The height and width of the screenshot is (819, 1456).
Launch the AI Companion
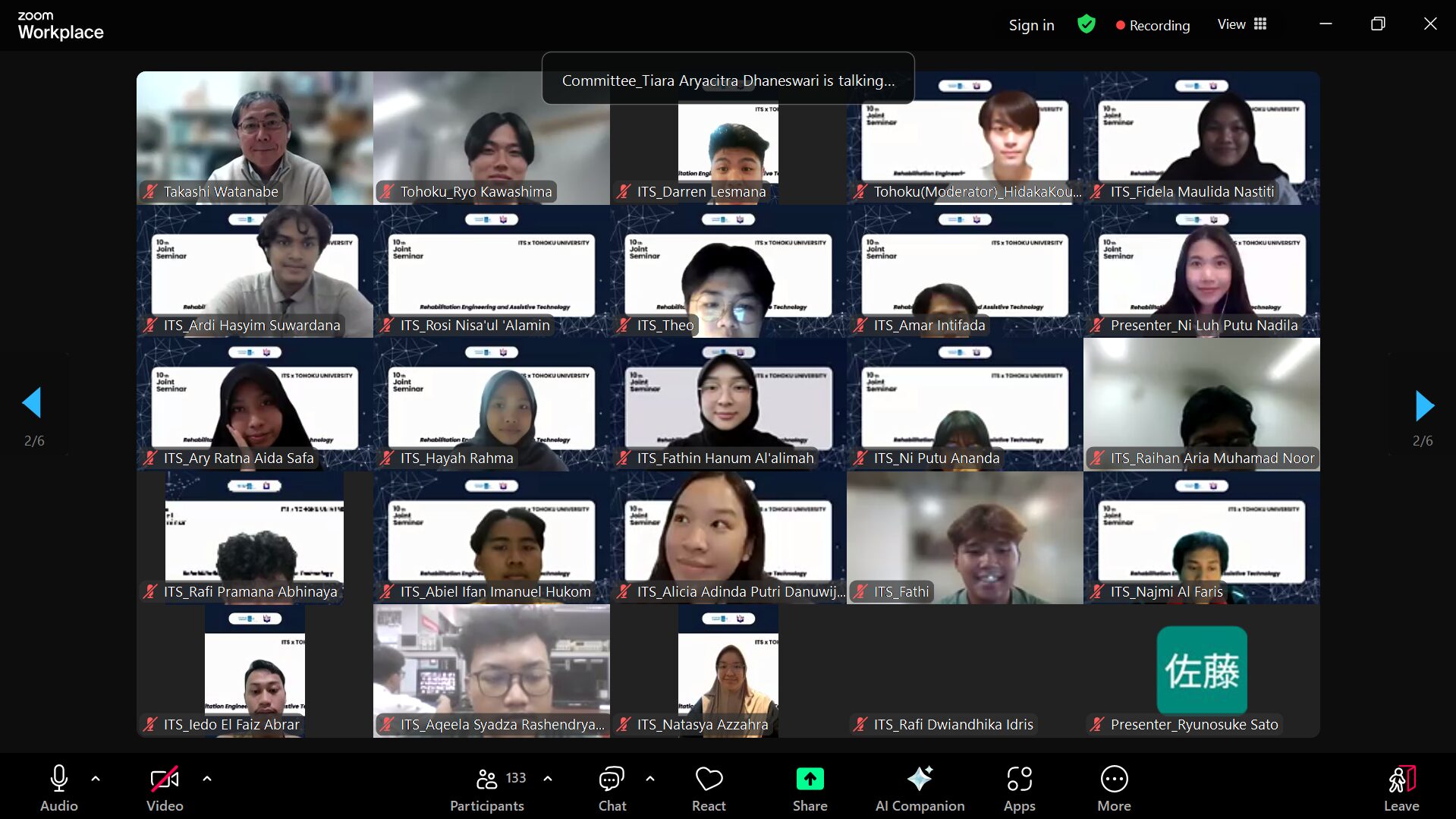(x=920, y=788)
